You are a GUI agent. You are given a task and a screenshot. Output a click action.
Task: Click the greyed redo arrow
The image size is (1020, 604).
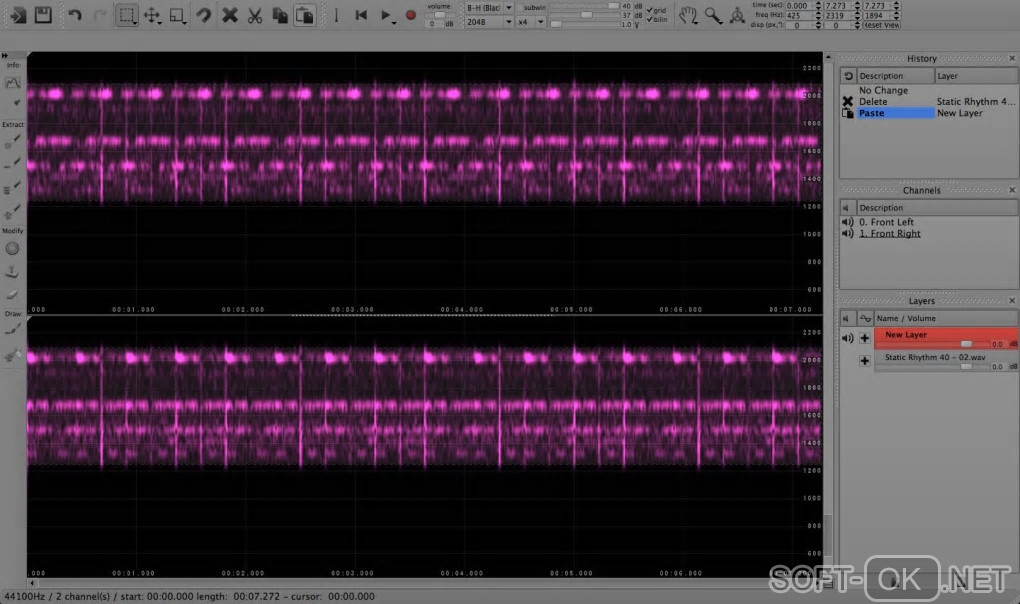[100, 15]
